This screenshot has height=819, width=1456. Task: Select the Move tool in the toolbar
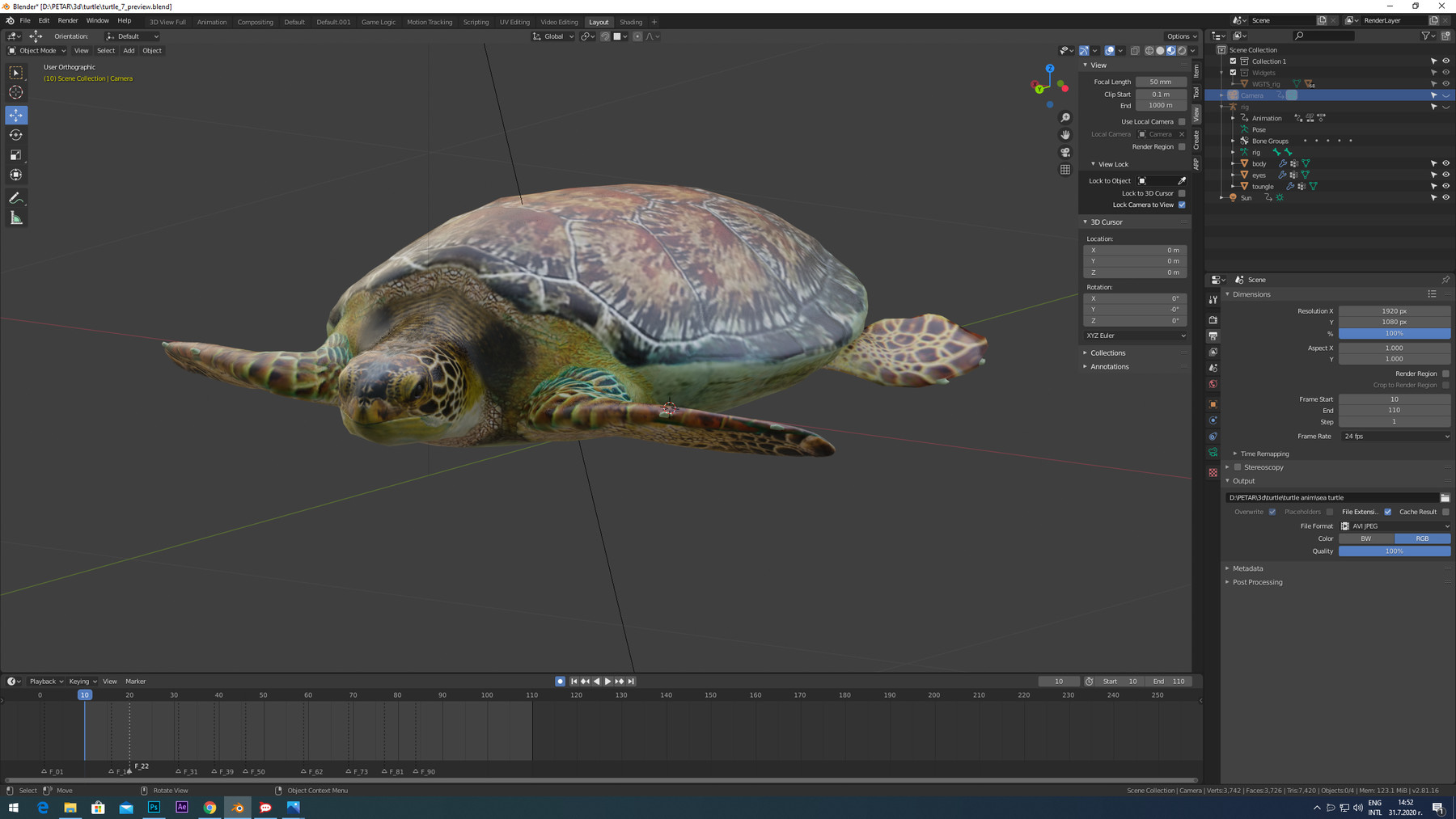pos(16,115)
